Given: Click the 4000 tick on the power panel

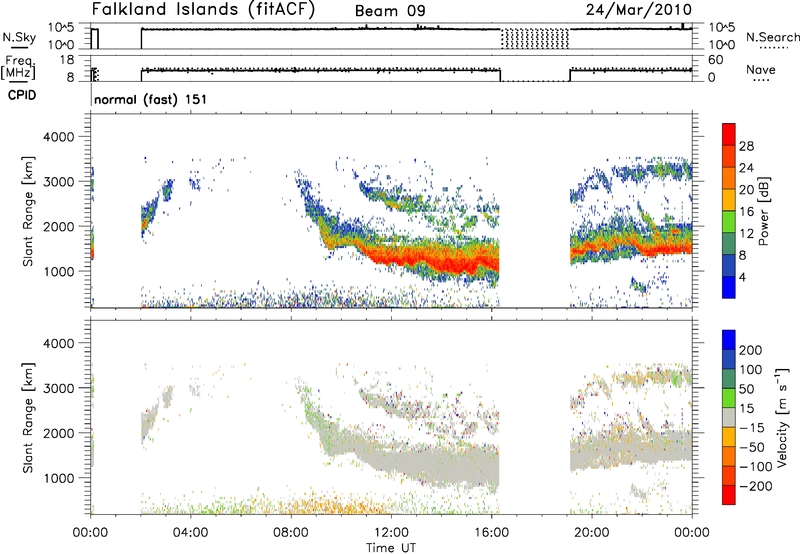Looking at the screenshot, I should 58,137.
